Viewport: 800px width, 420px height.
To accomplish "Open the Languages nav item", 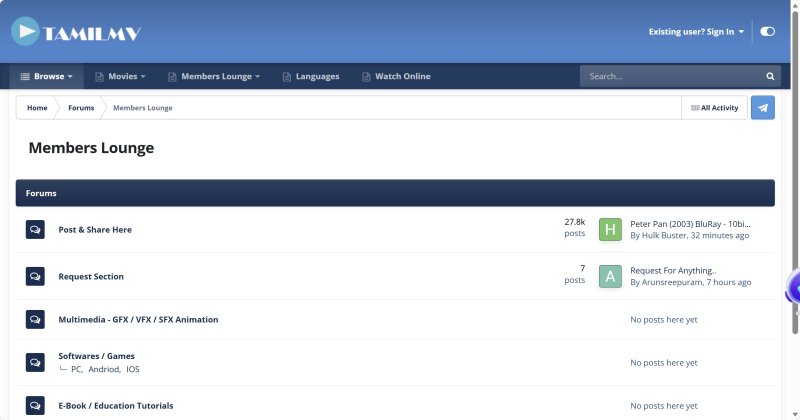I will coord(311,76).
